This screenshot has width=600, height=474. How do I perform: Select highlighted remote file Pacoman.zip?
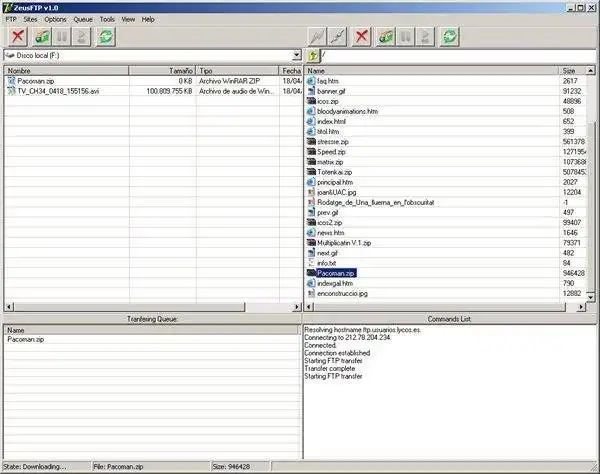pos(336,273)
